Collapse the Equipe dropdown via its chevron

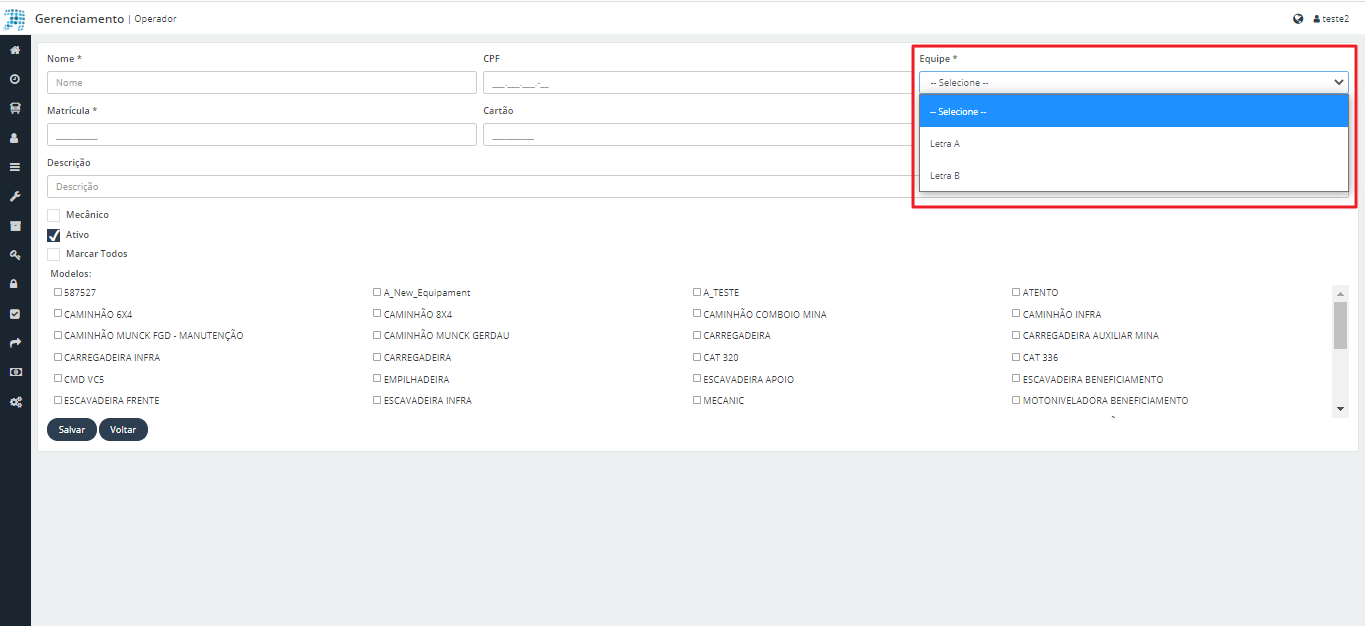pos(1338,82)
